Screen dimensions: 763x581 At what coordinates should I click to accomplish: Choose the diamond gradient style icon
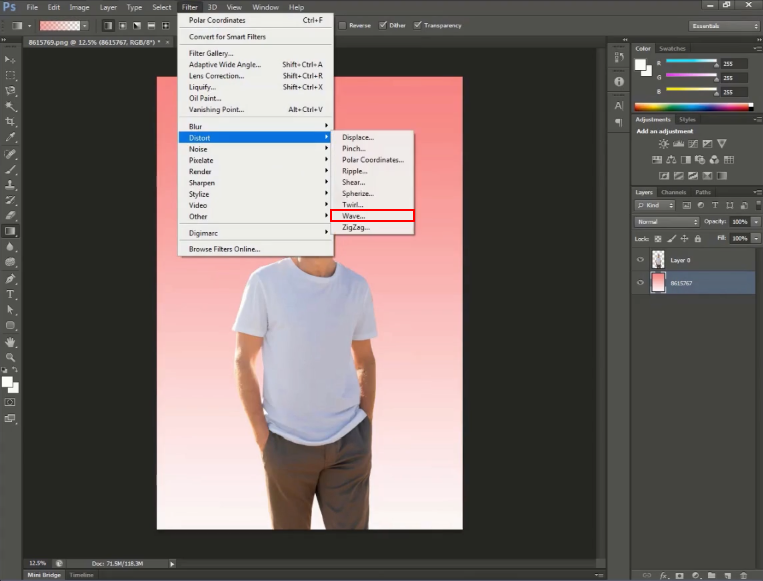pos(166,25)
